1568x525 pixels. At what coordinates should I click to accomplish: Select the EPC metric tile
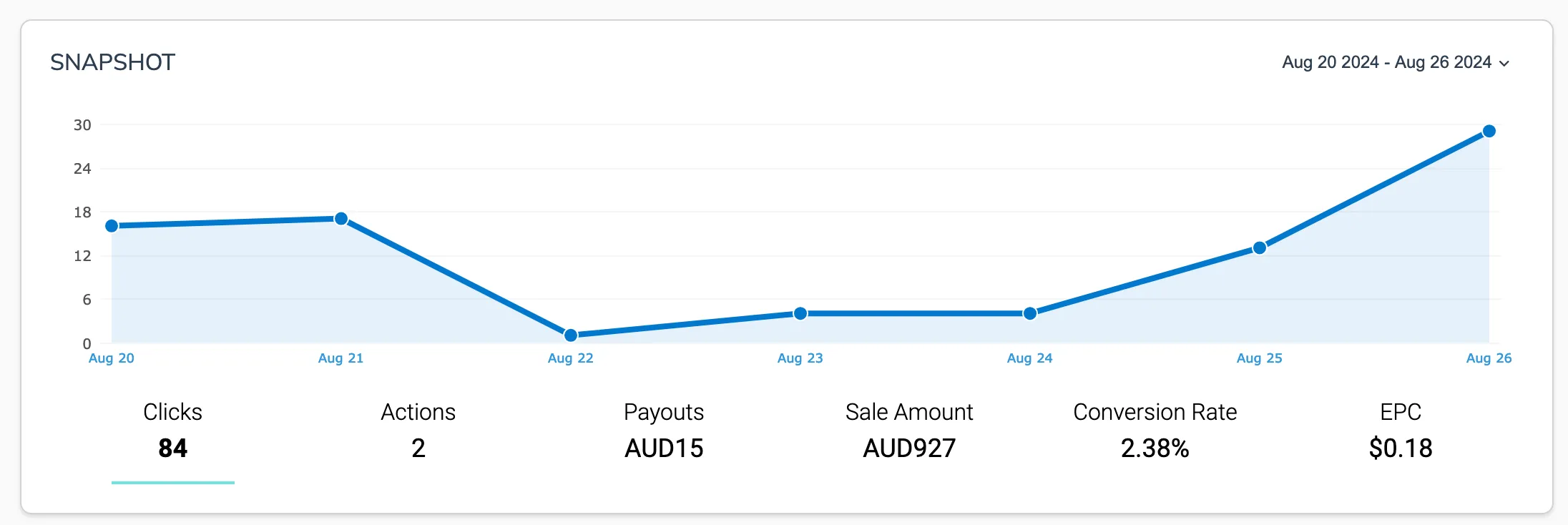pos(1400,429)
